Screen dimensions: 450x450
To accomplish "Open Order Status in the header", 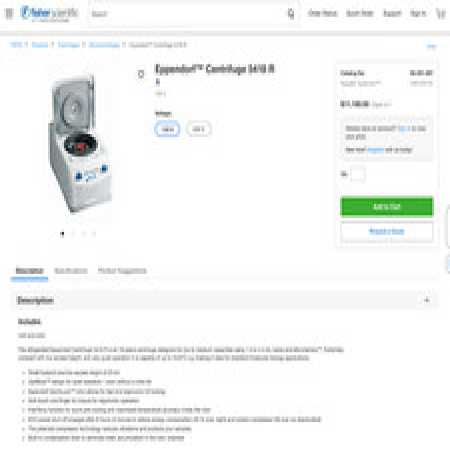I will pos(323,13).
